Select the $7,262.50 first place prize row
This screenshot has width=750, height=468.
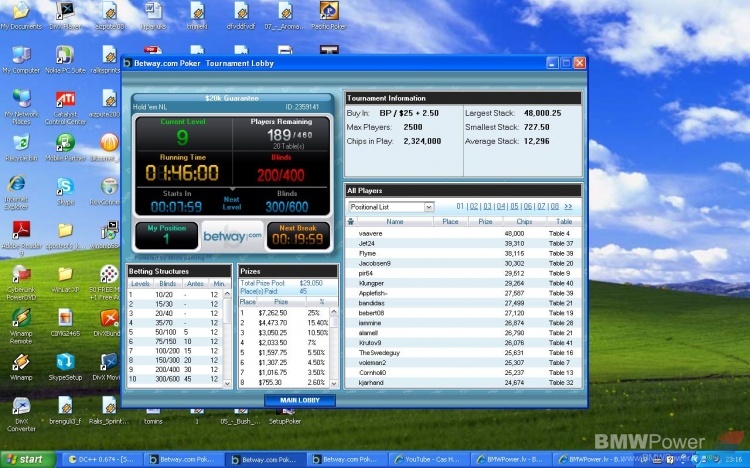point(284,313)
